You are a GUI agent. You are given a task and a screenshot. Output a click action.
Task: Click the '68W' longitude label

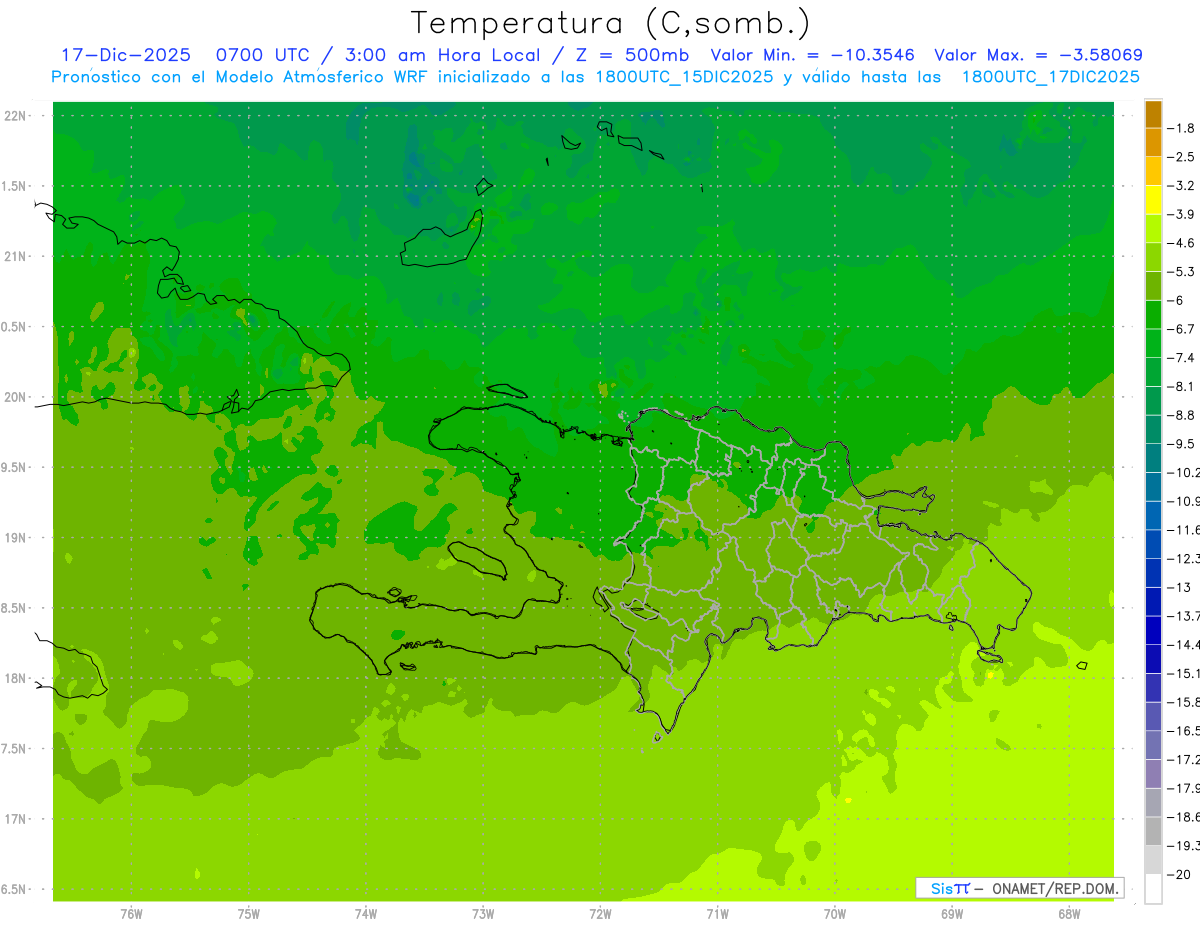click(x=1069, y=913)
